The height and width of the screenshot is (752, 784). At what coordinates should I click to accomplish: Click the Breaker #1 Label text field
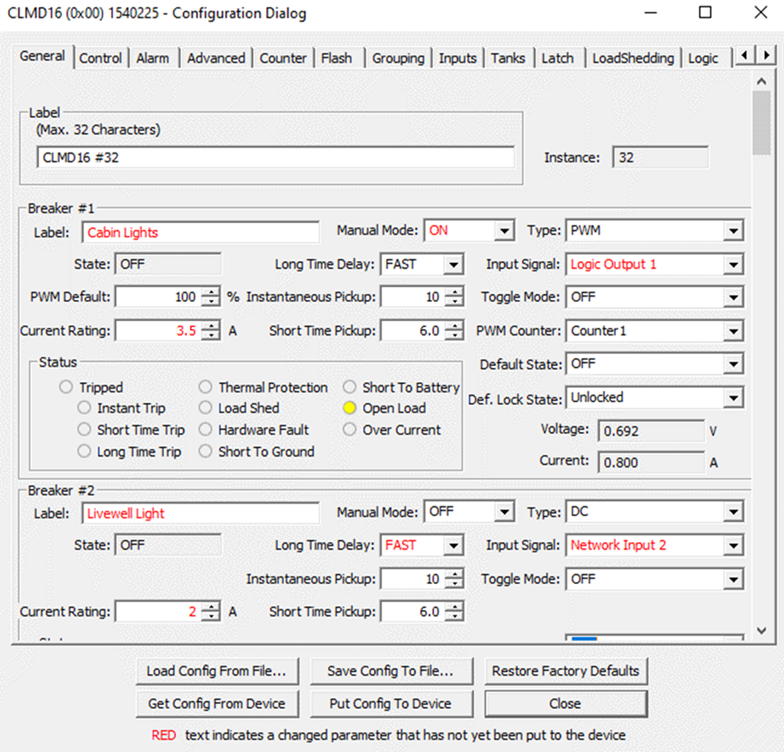click(x=200, y=232)
